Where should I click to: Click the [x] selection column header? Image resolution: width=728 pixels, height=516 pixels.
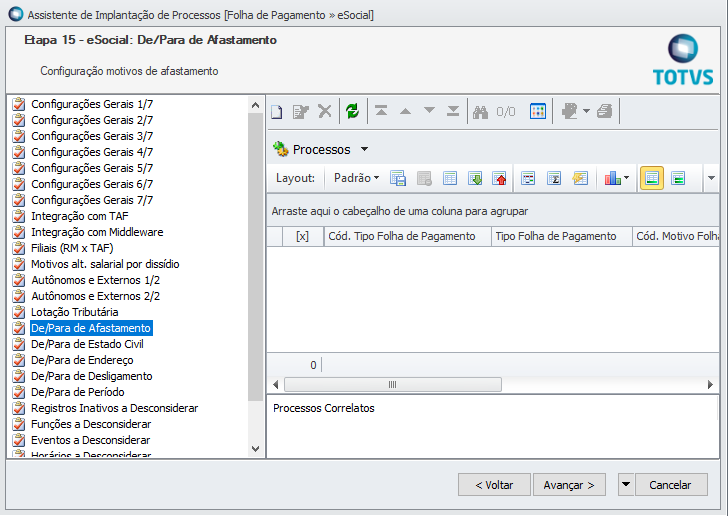click(302, 236)
